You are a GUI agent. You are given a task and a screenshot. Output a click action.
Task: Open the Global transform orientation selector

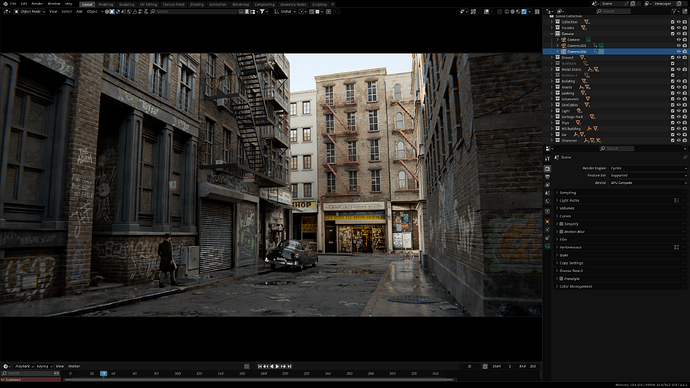tap(286, 11)
